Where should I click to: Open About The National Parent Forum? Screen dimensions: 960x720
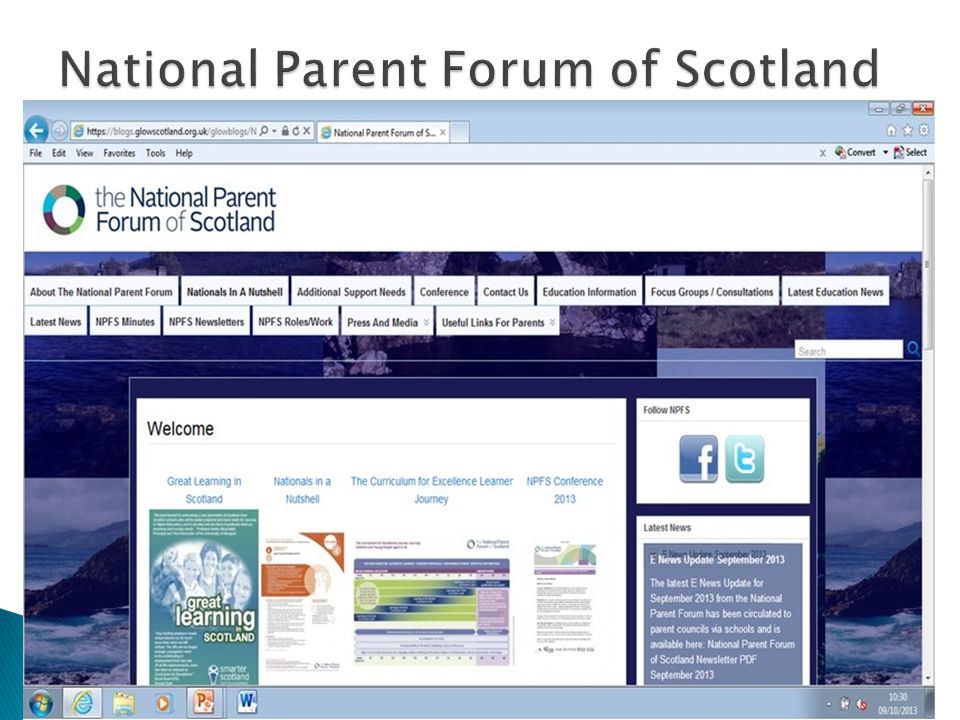[101, 292]
